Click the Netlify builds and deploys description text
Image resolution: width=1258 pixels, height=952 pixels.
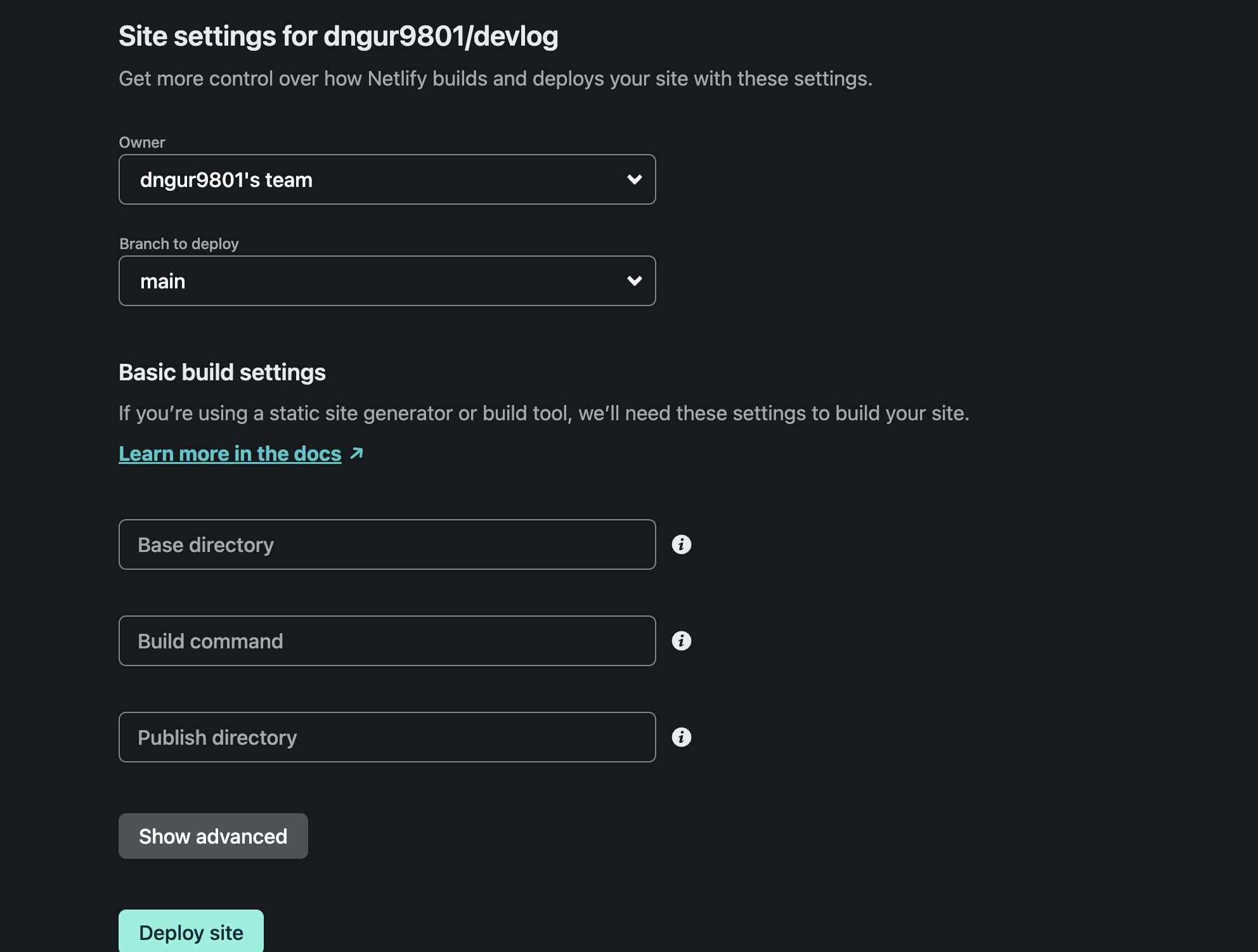pyautogui.click(x=495, y=79)
